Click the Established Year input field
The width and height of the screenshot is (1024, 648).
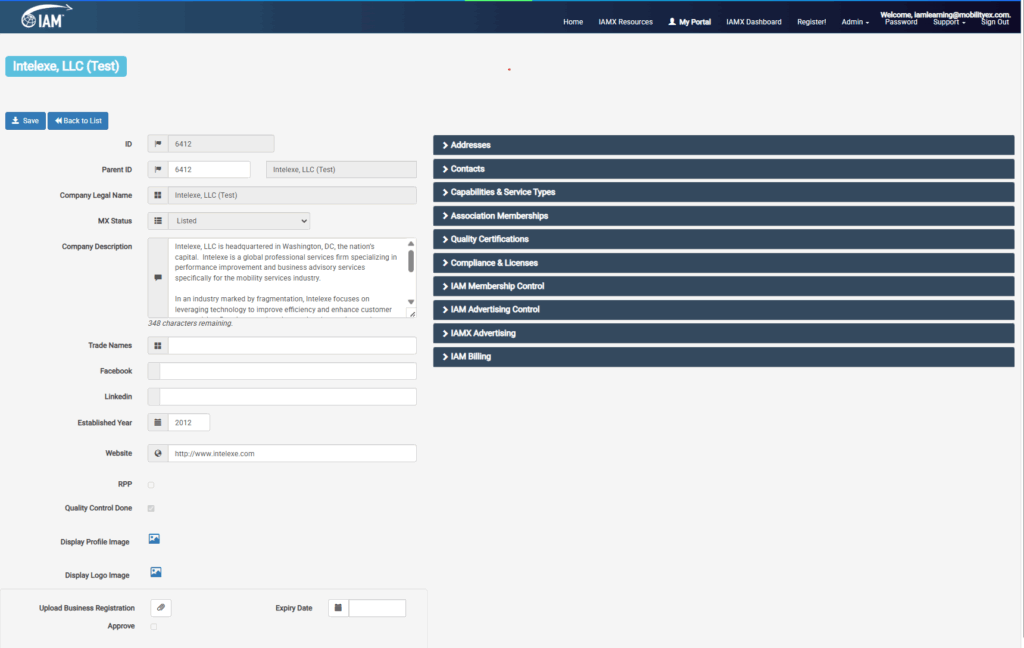click(x=189, y=423)
